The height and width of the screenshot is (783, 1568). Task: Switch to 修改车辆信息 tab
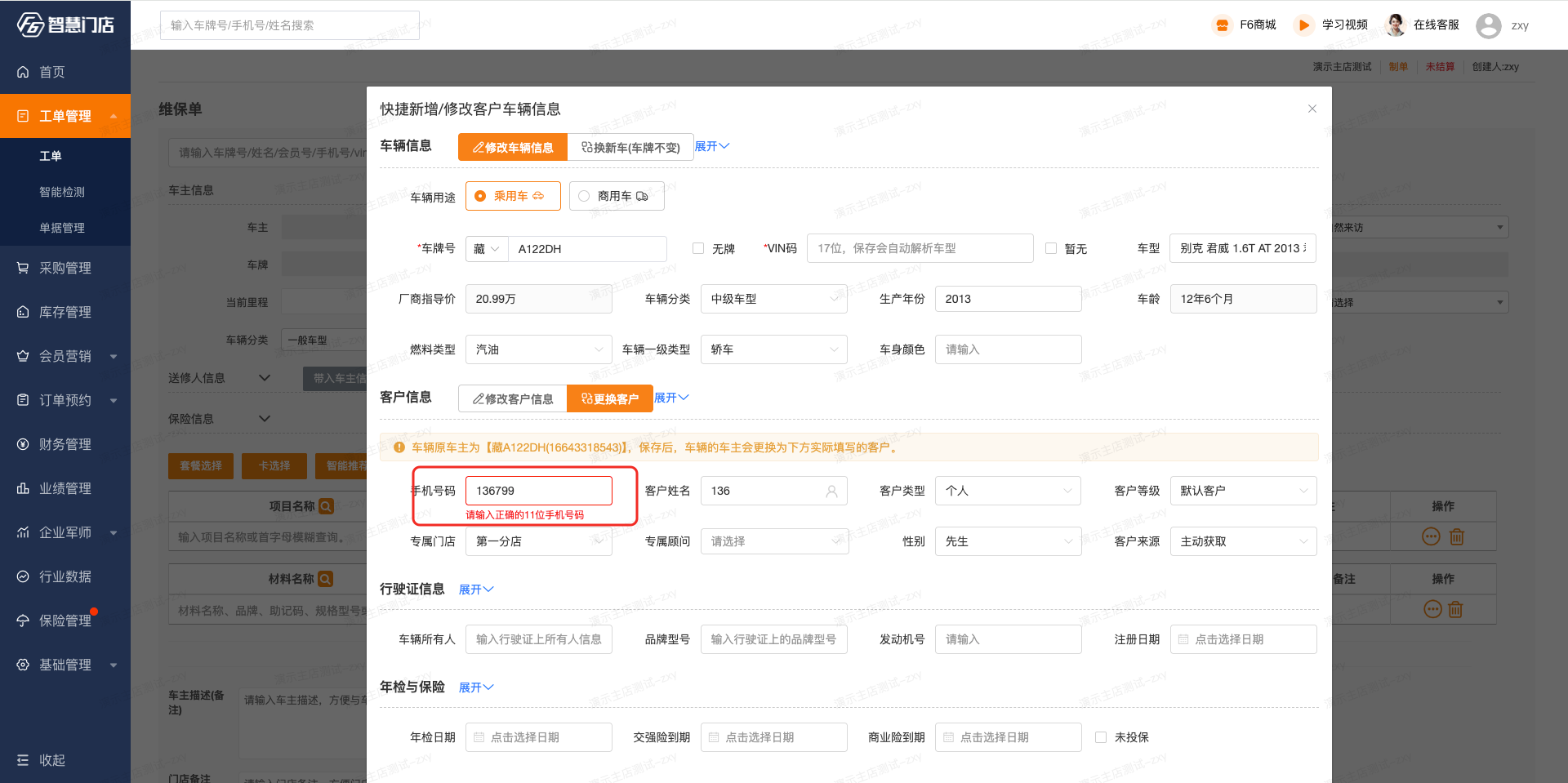tap(513, 147)
